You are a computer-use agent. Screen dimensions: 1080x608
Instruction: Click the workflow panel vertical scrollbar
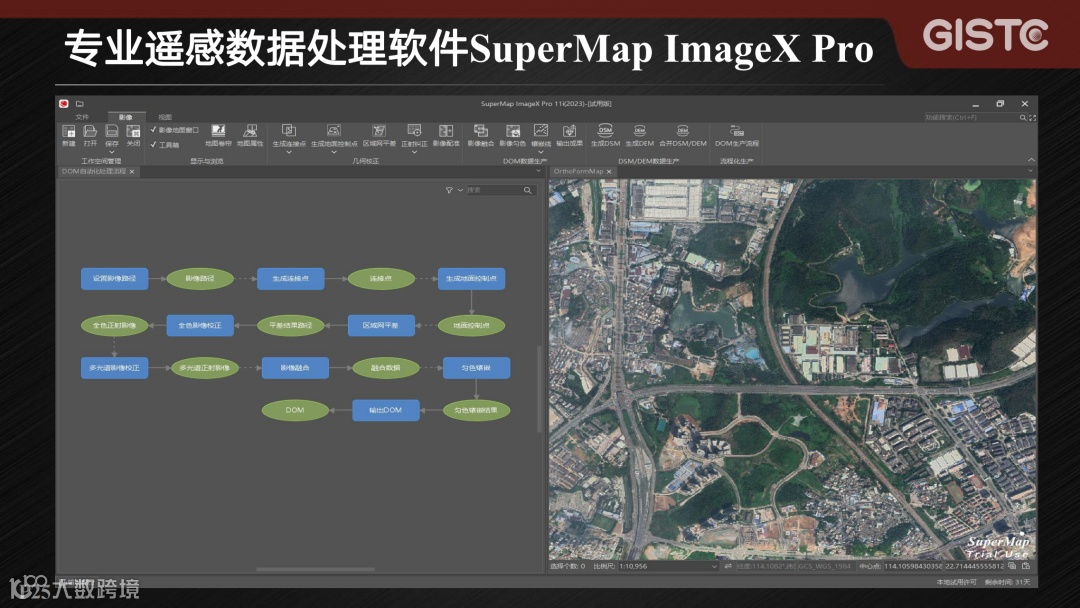tap(539, 389)
